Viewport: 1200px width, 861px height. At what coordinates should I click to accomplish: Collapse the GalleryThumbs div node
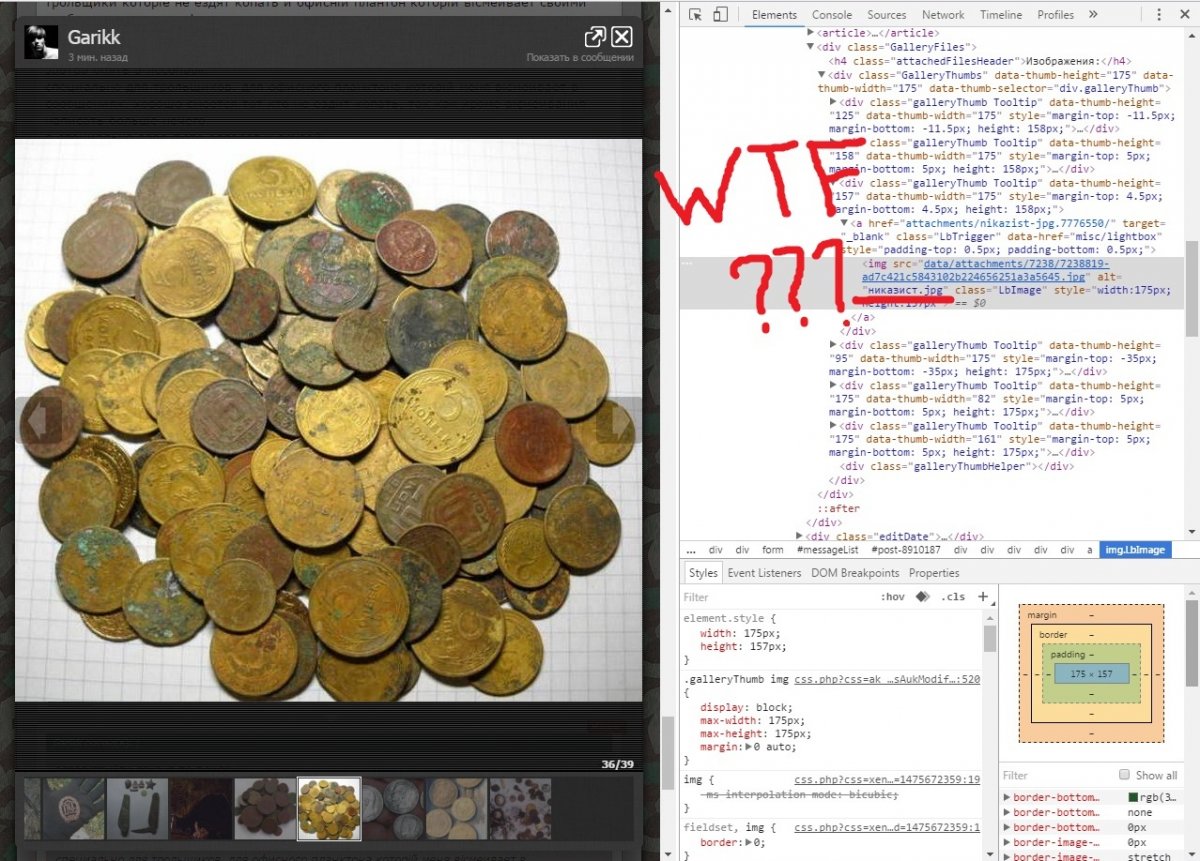[x=822, y=75]
